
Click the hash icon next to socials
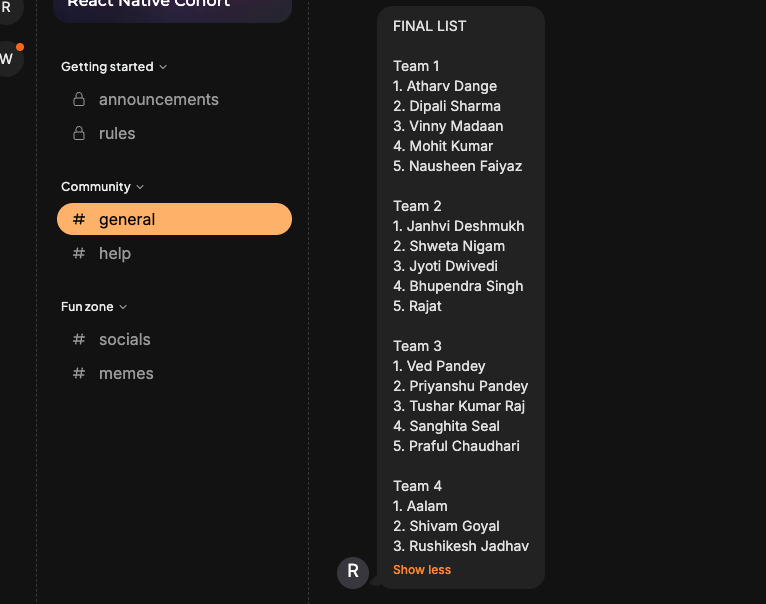(79, 340)
